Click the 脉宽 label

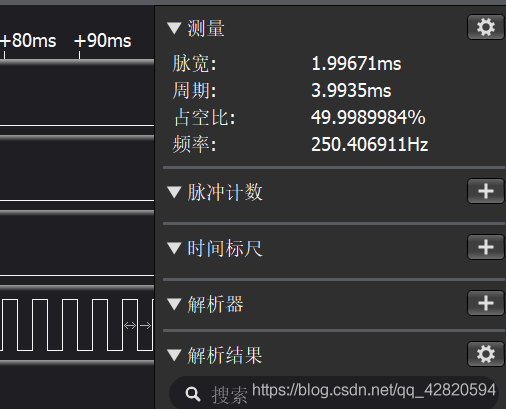tap(194, 63)
